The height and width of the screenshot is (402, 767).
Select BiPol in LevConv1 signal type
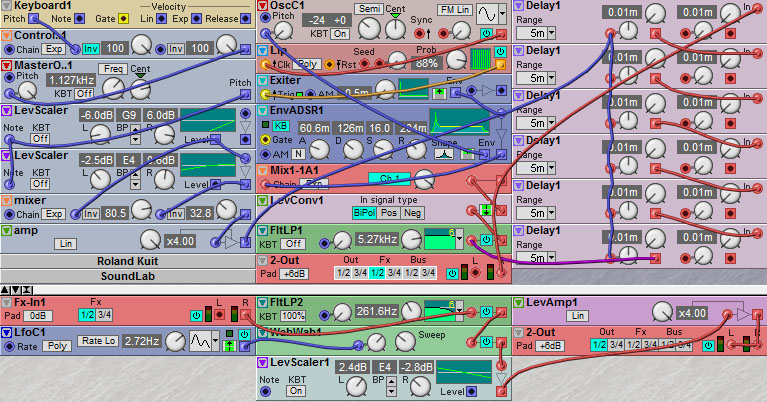(x=364, y=213)
